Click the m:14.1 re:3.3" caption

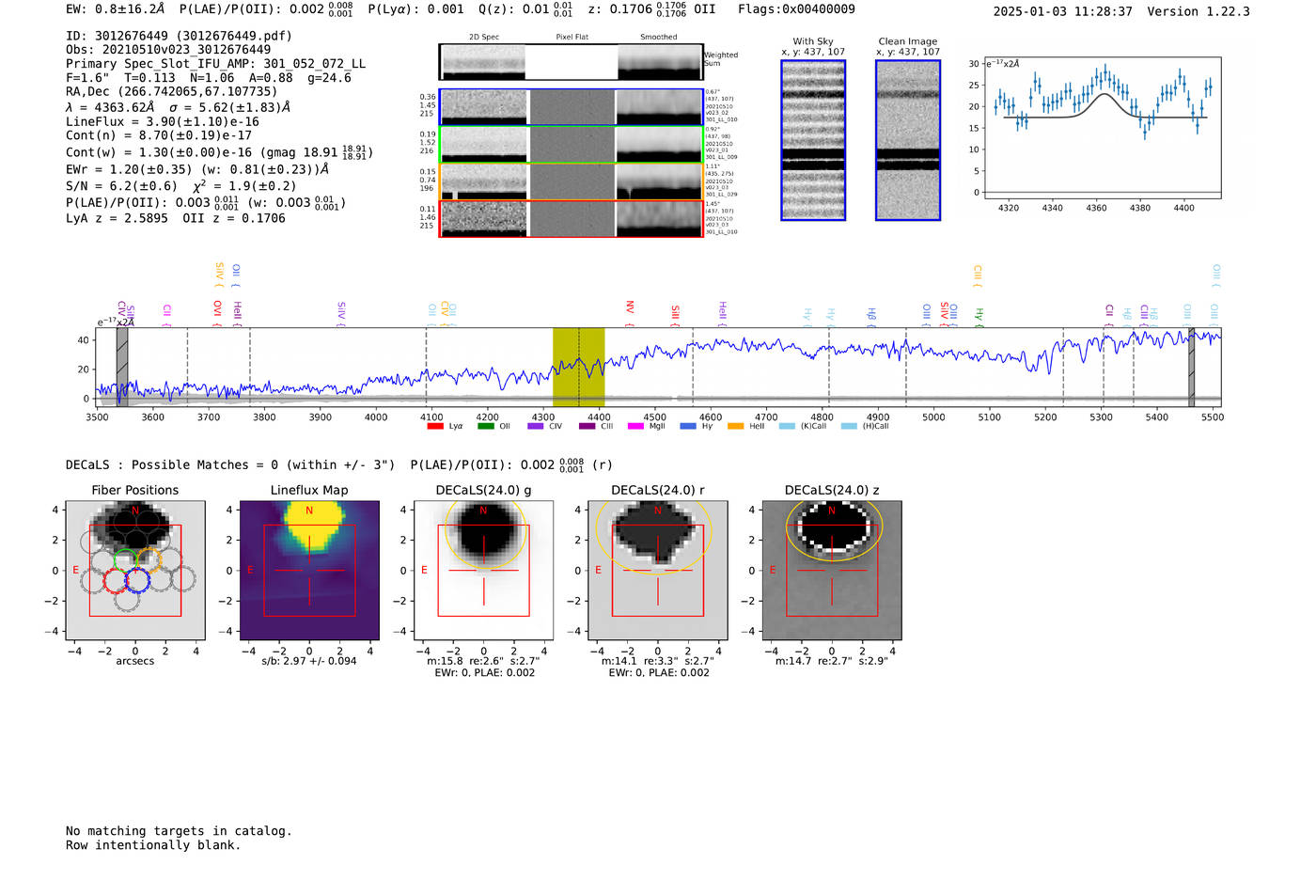click(658, 661)
